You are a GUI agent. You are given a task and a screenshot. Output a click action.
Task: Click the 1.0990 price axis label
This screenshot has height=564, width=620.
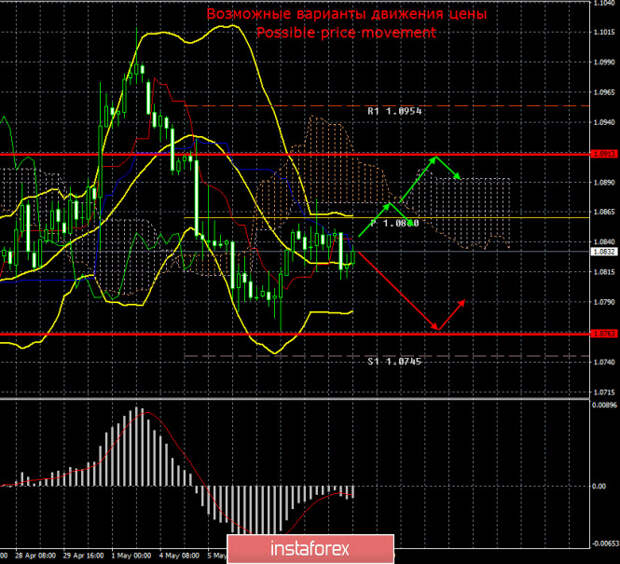click(x=604, y=62)
